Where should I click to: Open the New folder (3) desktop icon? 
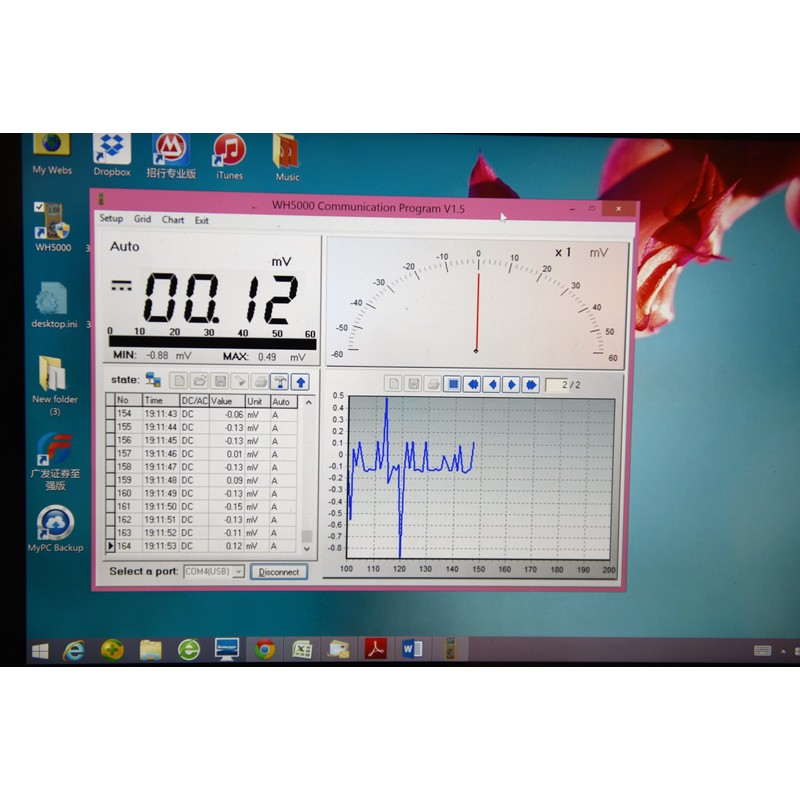coord(54,386)
